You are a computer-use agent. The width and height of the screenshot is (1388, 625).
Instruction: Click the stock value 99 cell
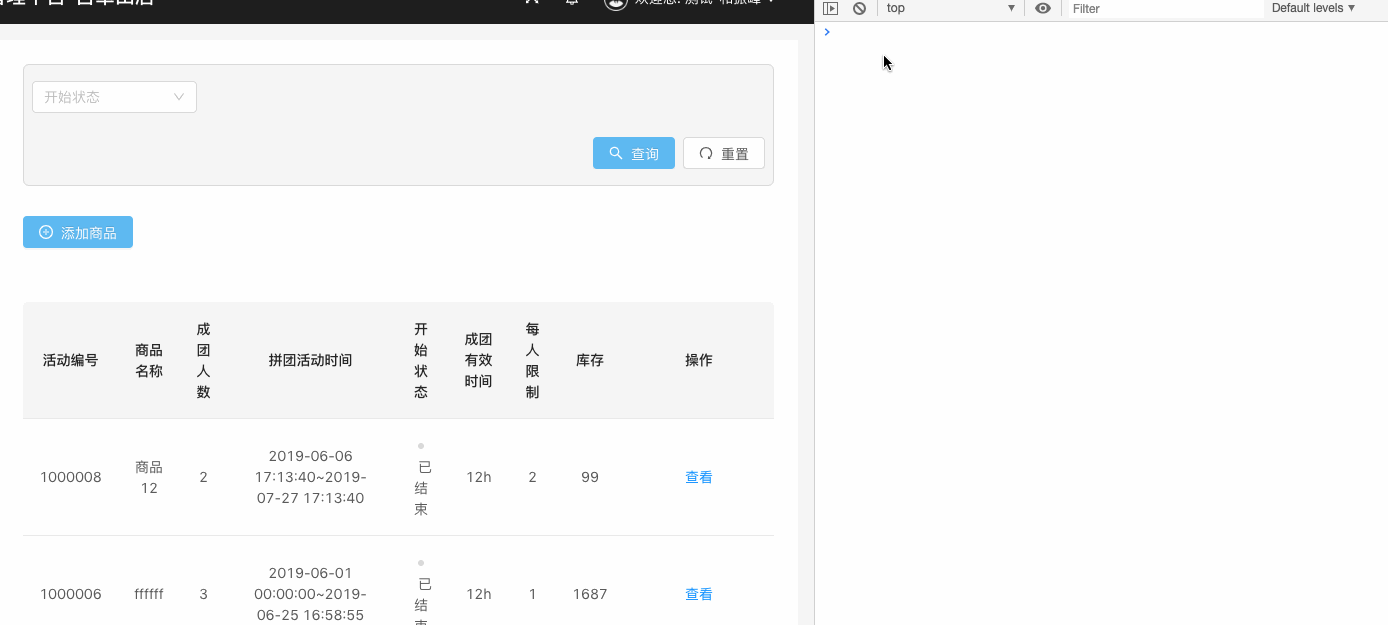590,477
